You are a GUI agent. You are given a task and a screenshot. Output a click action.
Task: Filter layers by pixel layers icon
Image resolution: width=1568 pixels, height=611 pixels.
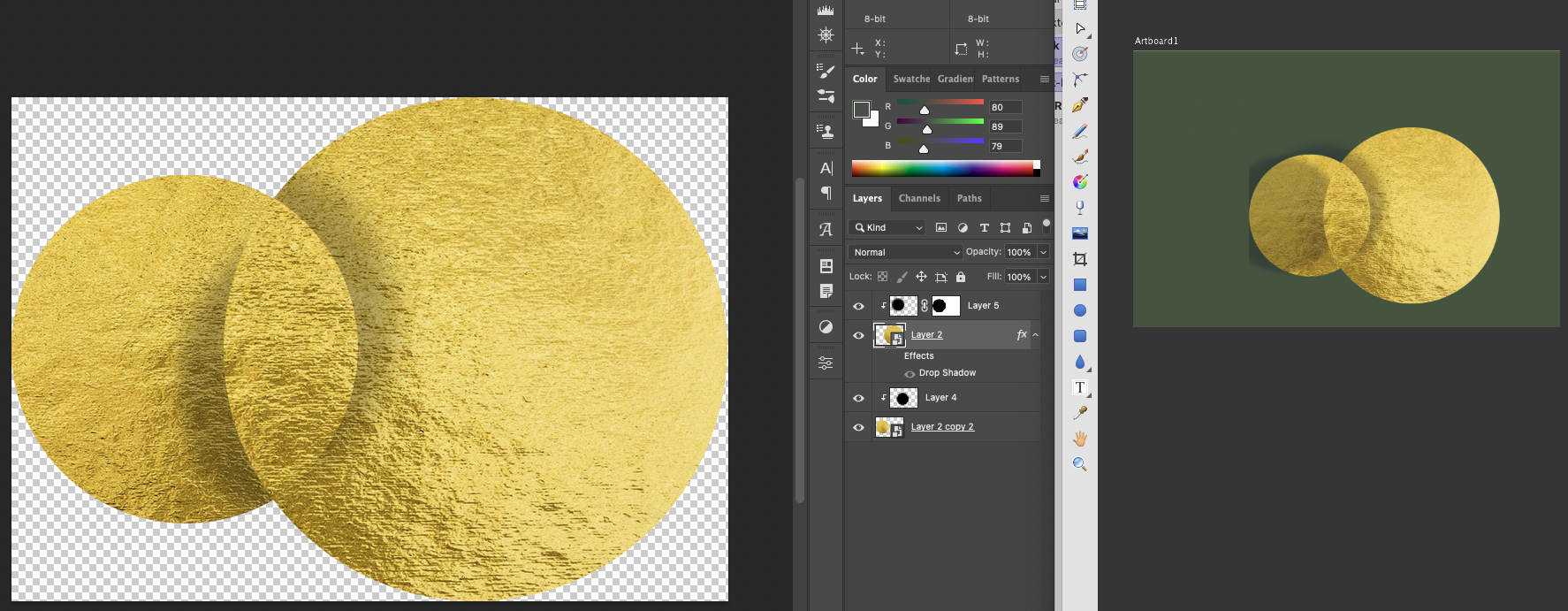point(941,227)
